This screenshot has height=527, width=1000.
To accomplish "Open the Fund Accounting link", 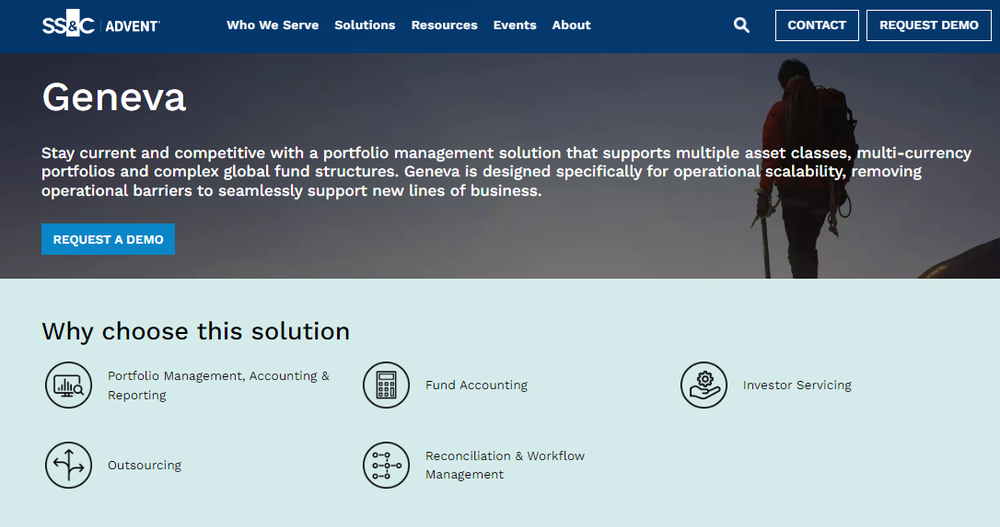I will click(476, 385).
